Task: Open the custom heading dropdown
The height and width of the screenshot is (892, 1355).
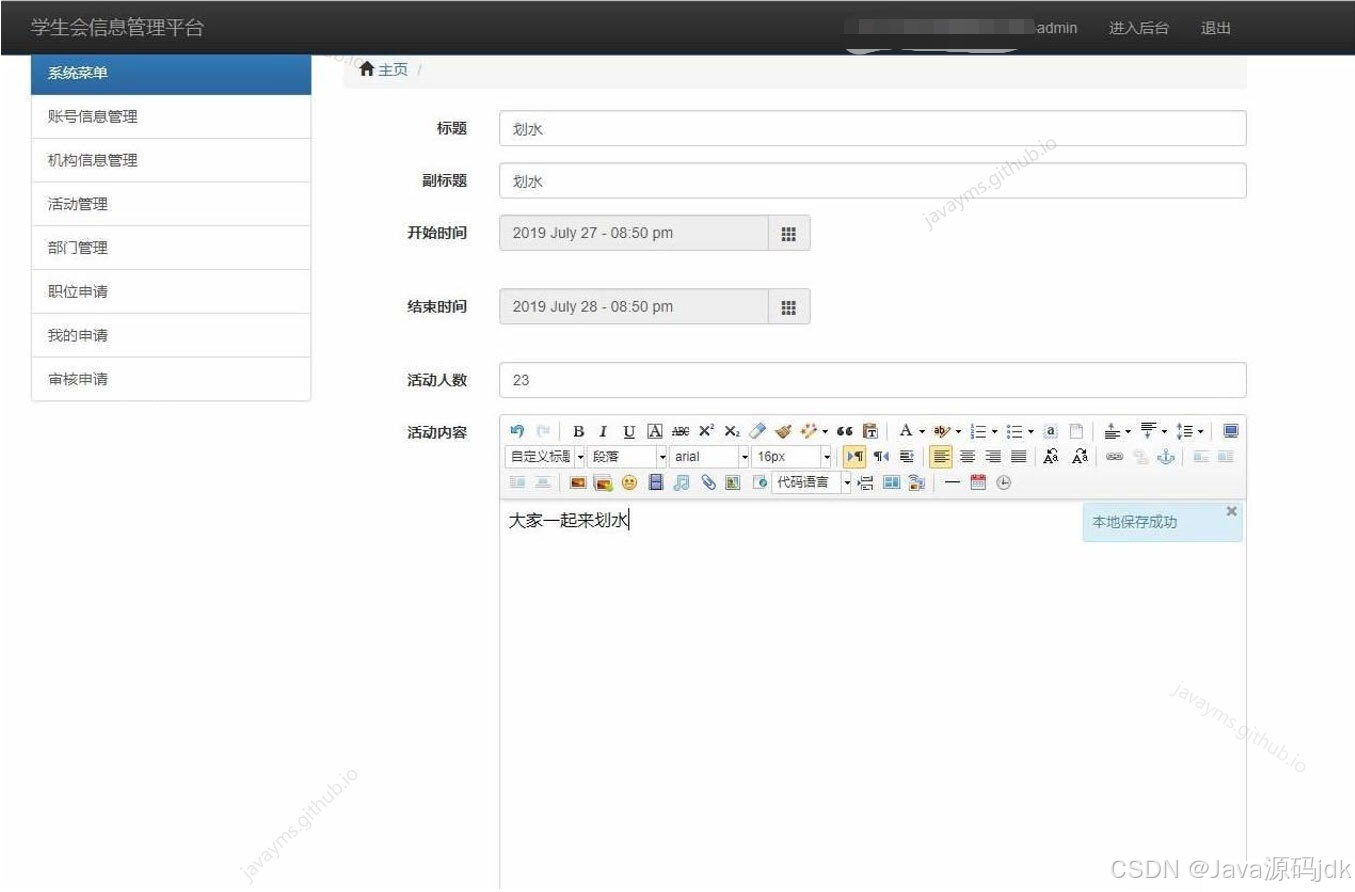Action: click(x=545, y=457)
